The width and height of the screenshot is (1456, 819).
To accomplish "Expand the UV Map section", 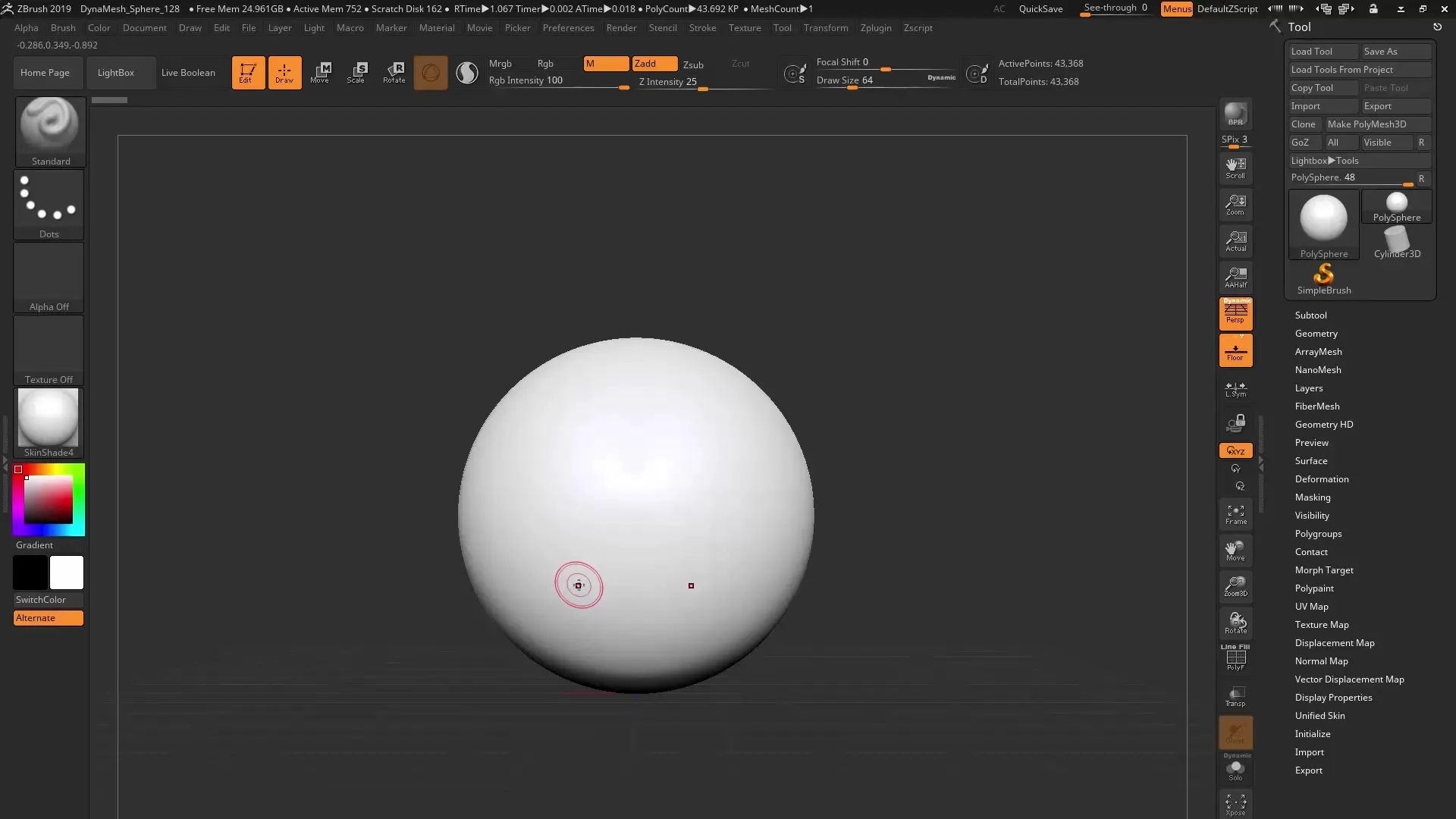I will pos(1311,607).
